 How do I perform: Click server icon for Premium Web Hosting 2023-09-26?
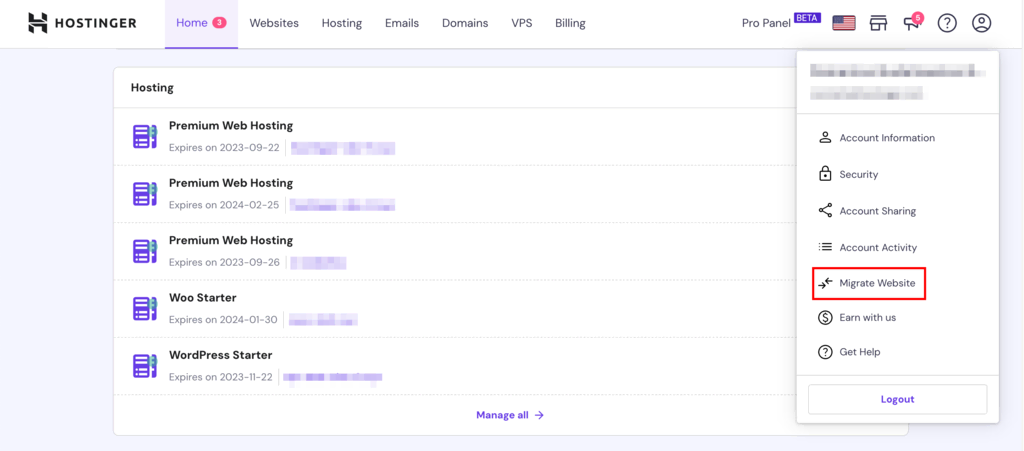click(145, 251)
